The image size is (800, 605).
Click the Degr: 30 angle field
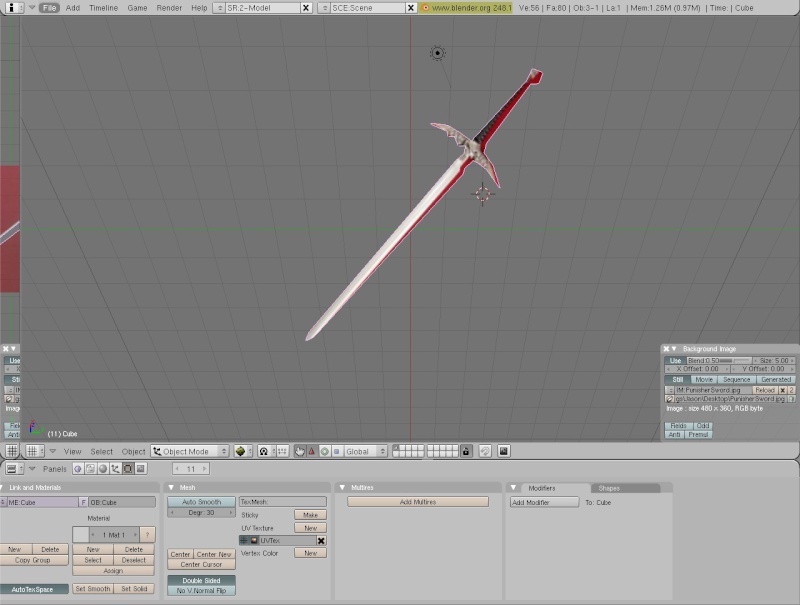click(x=202, y=513)
